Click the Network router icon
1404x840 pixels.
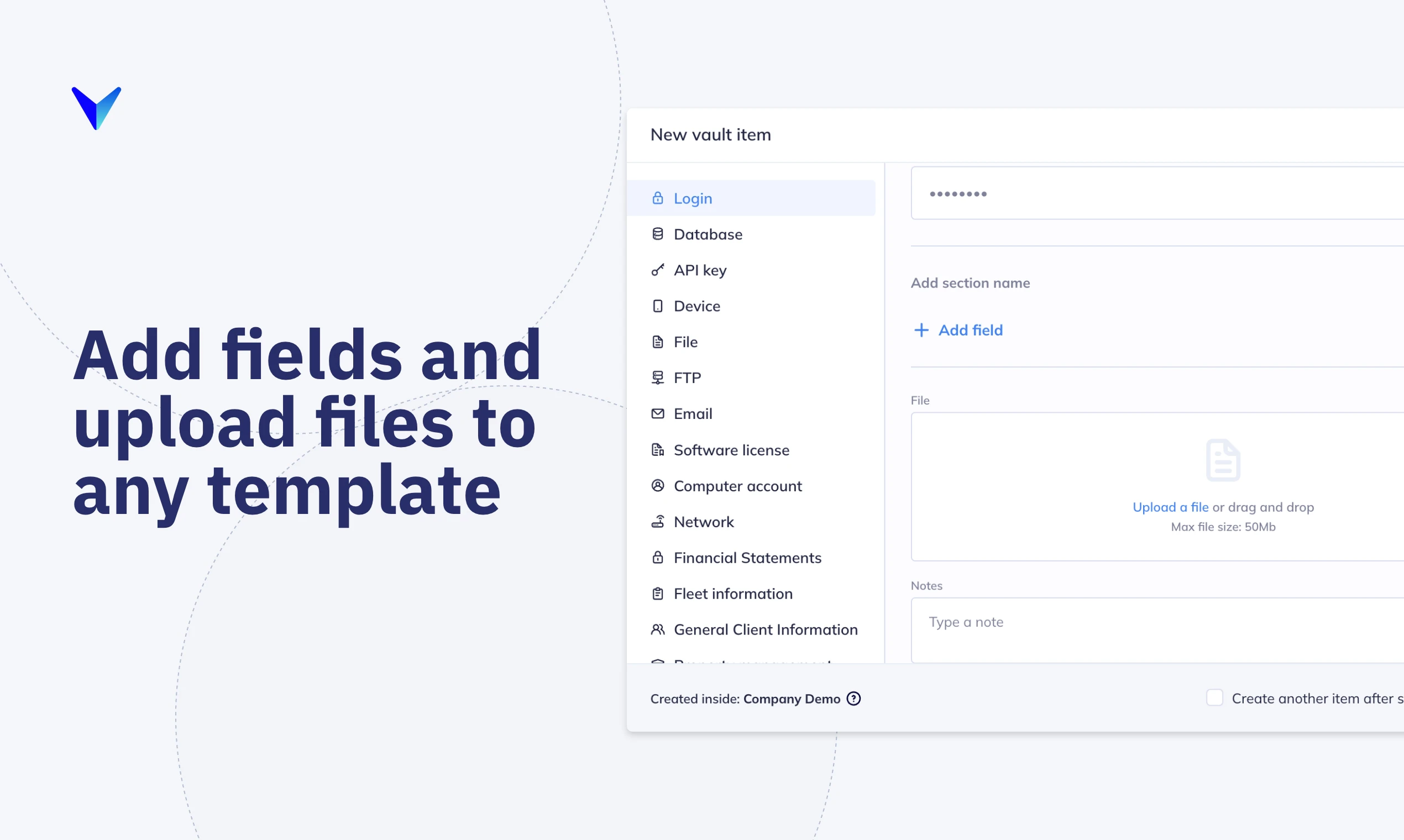click(657, 522)
